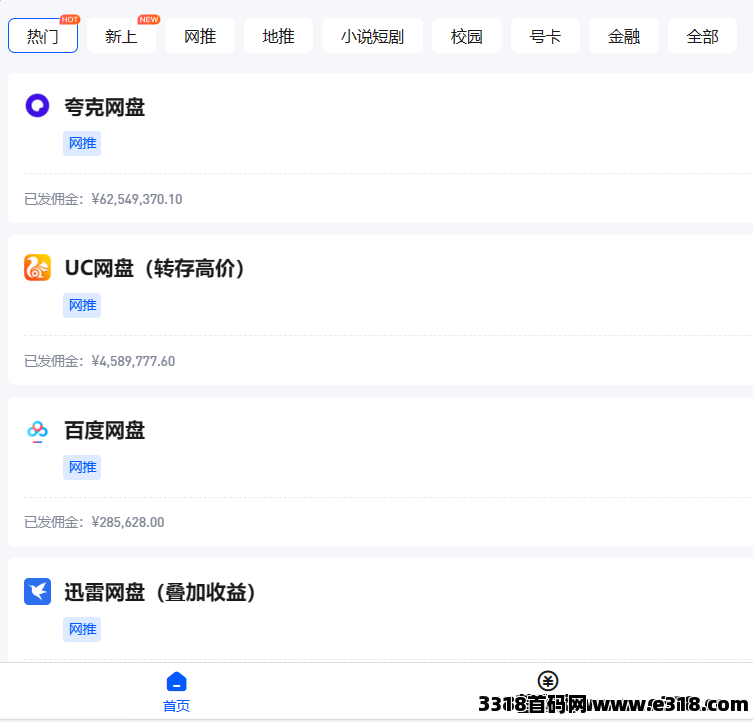
Task: Click the 首页 label in bottom navigation
Action: (x=176, y=706)
